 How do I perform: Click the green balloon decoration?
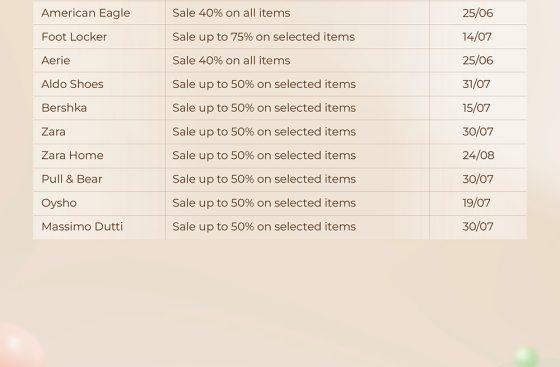[527, 357]
